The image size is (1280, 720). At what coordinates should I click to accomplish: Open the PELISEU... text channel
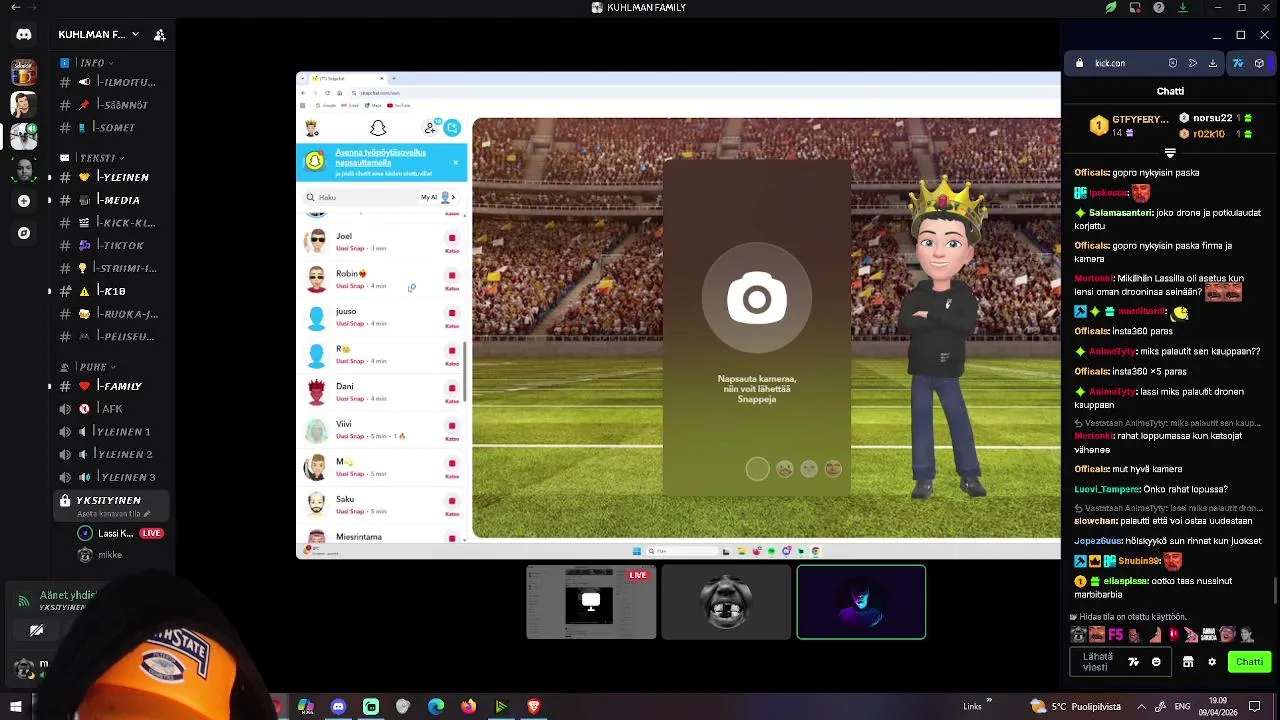[112, 337]
